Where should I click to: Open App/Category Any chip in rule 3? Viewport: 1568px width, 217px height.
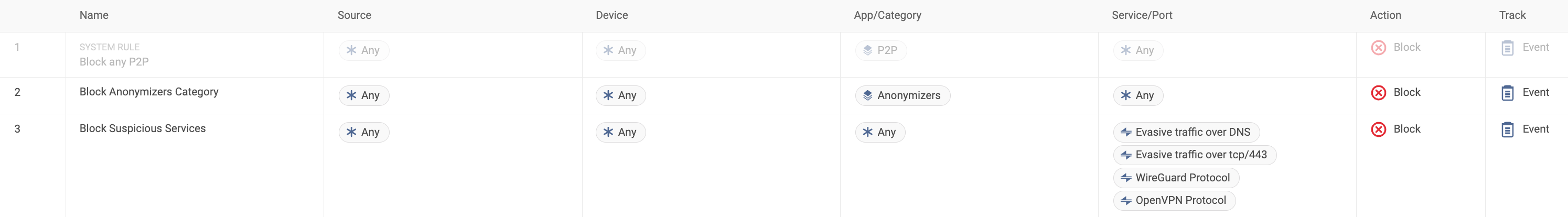[x=880, y=132]
